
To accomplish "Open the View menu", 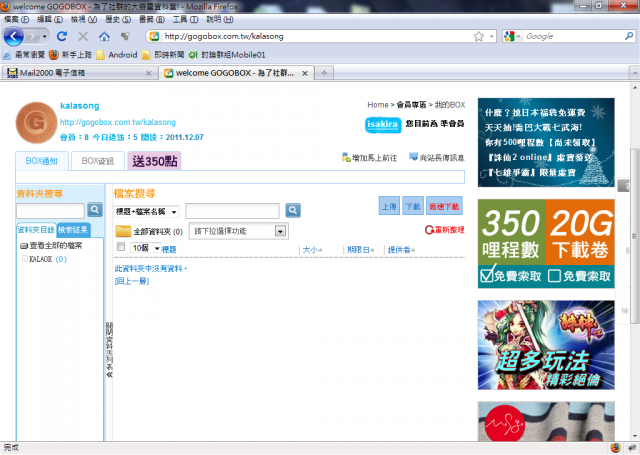I will [84, 19].
